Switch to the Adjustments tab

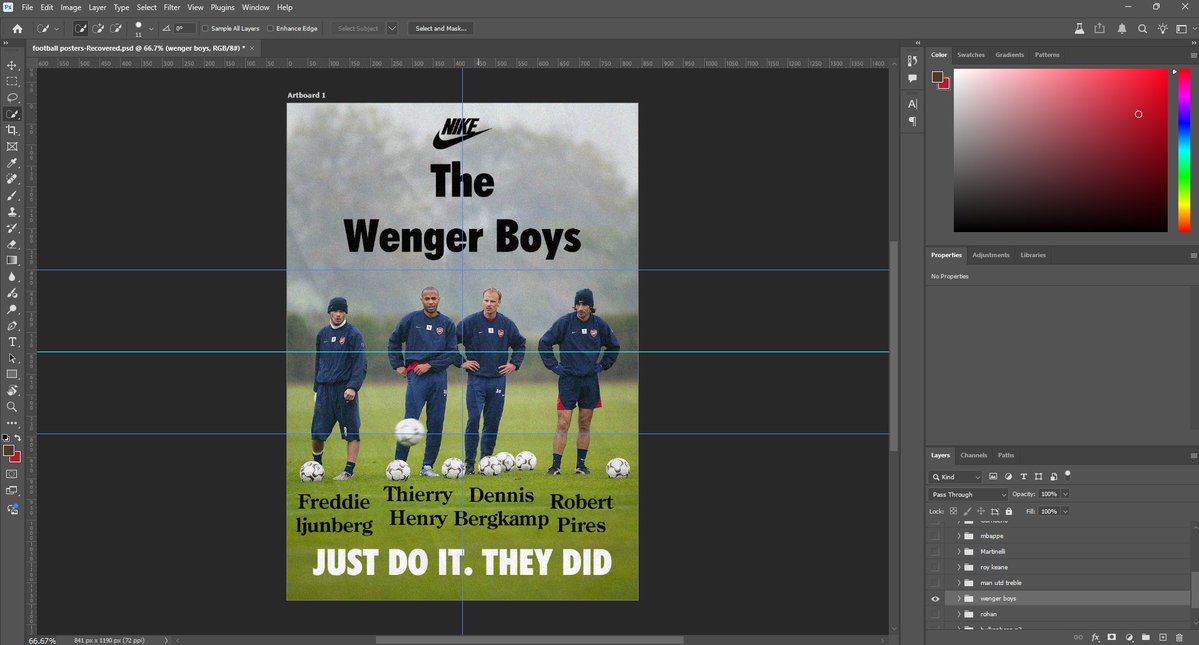[x=991, y=255]
